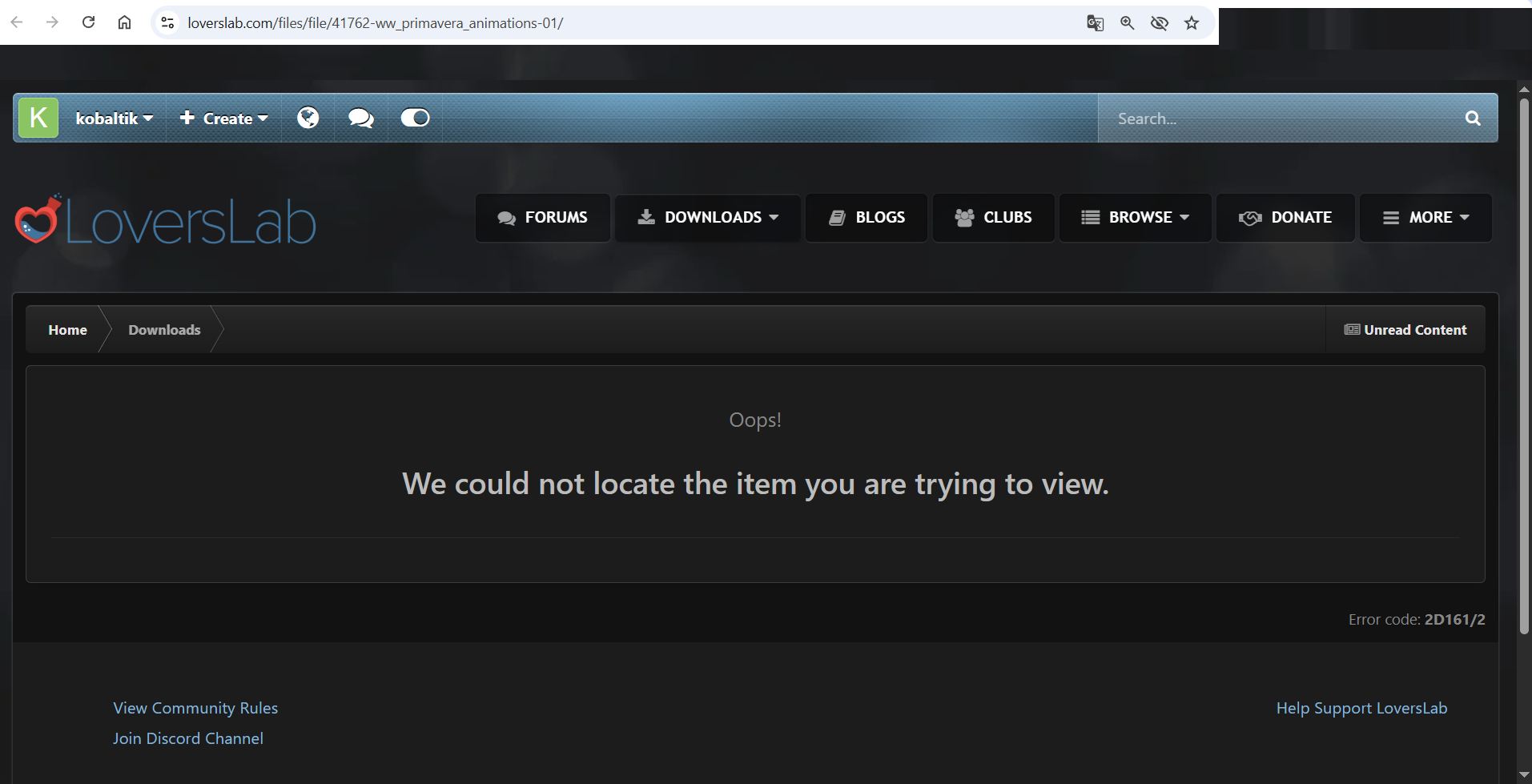Viewport: 1532px width, 784px height.
Task: Click the green K user avatar
Action: 38,118
